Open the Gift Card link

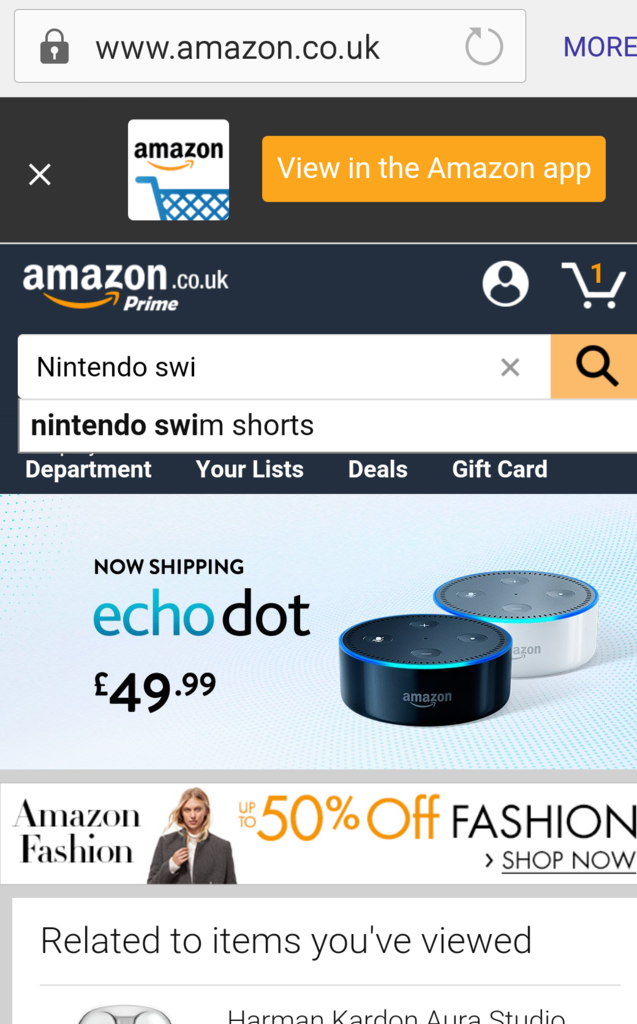[x=500, y=470]
